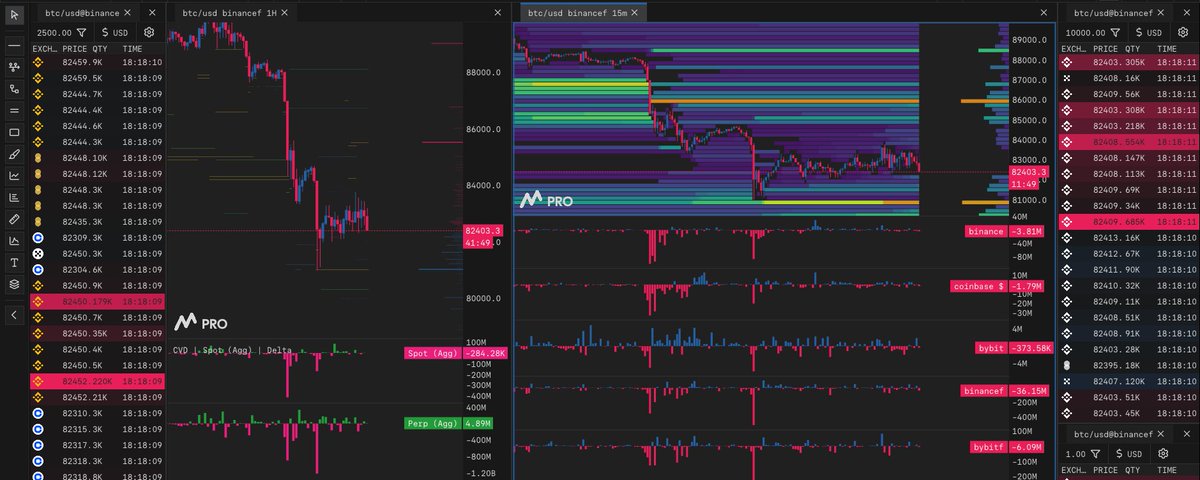The image size is (1200, 480).
Task: Select the 82459.9K trade at 18:18:10
Action: tap(98, 62)
